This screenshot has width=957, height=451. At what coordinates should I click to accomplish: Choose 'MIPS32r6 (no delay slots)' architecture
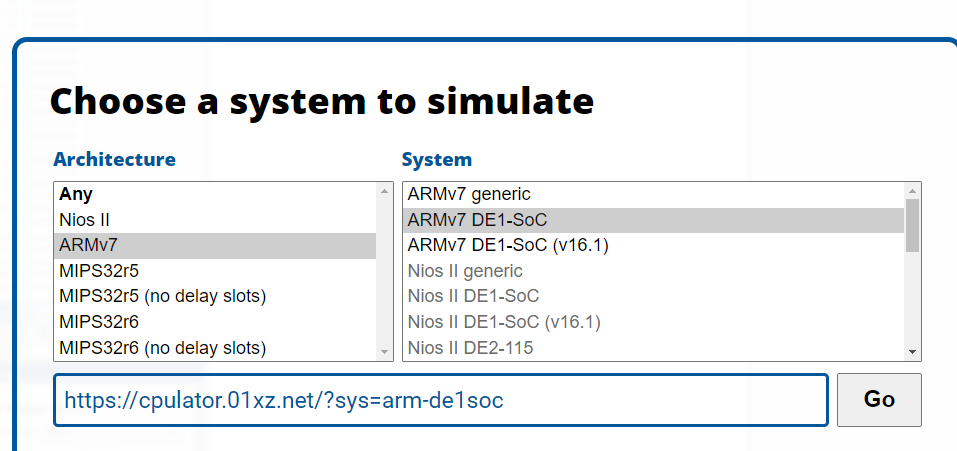point(215,348)
